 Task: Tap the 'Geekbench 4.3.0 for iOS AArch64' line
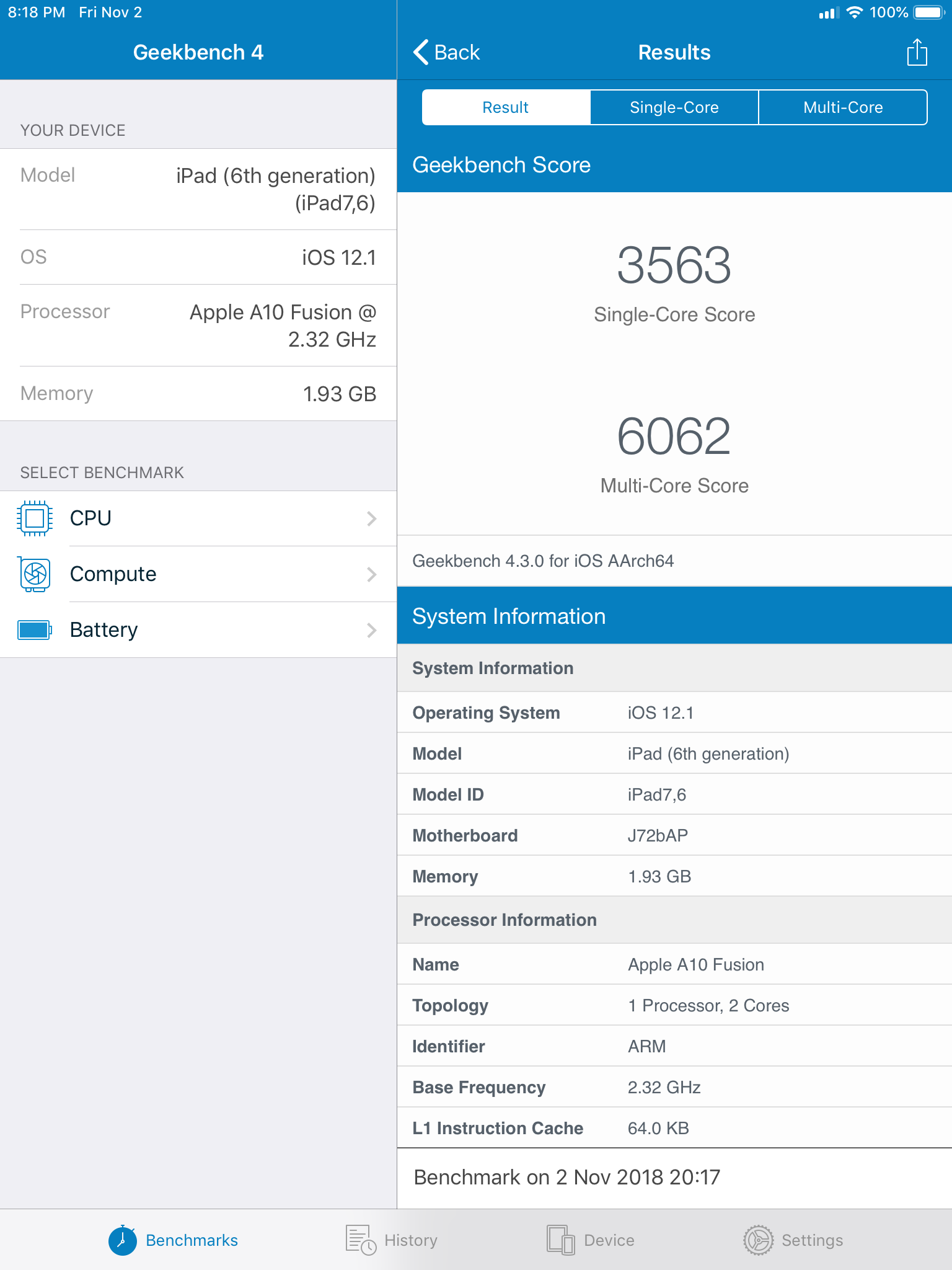[543, 561]
